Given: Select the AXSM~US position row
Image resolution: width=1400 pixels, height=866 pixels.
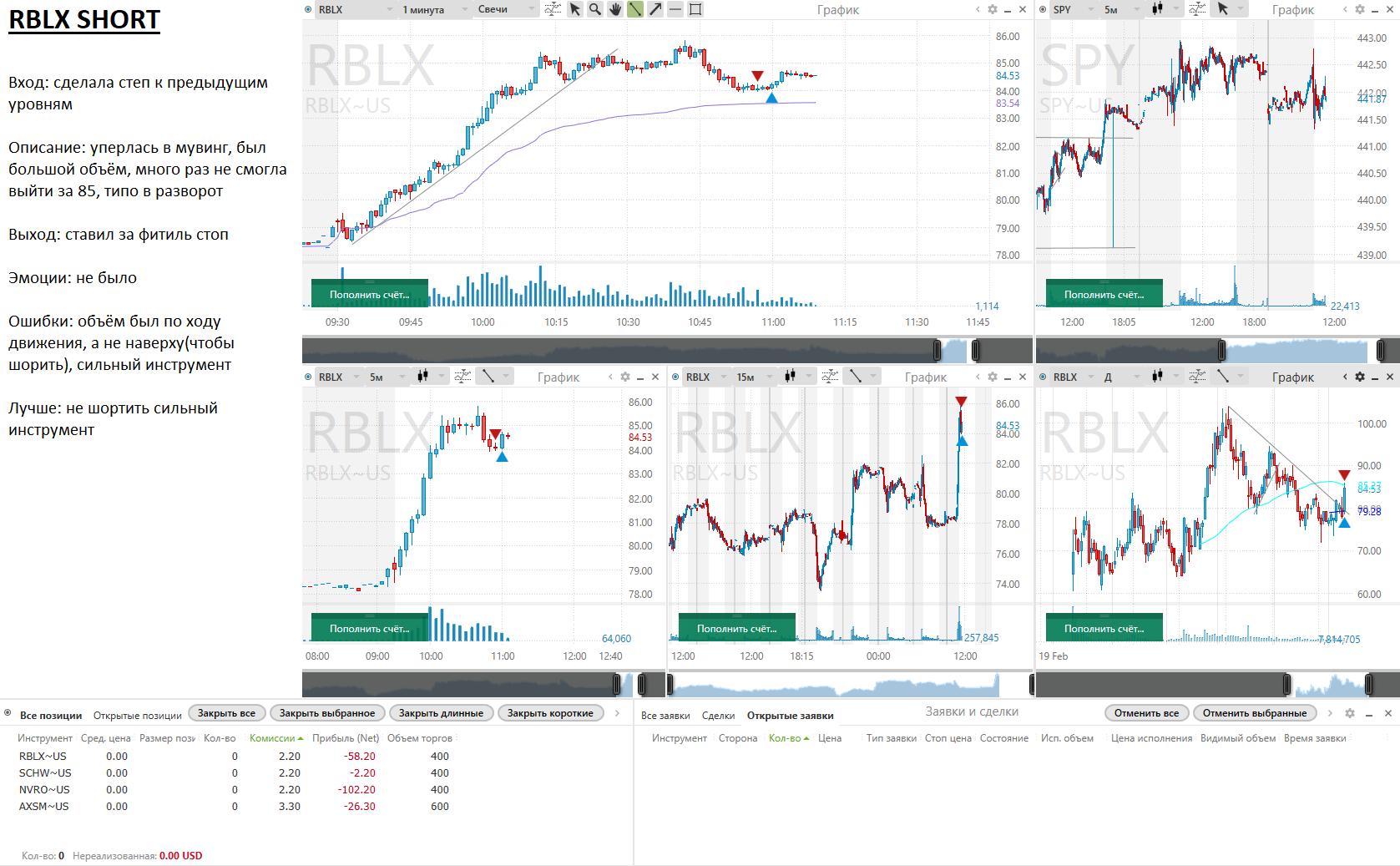Looking at the screenshot, I should (234, 807).
